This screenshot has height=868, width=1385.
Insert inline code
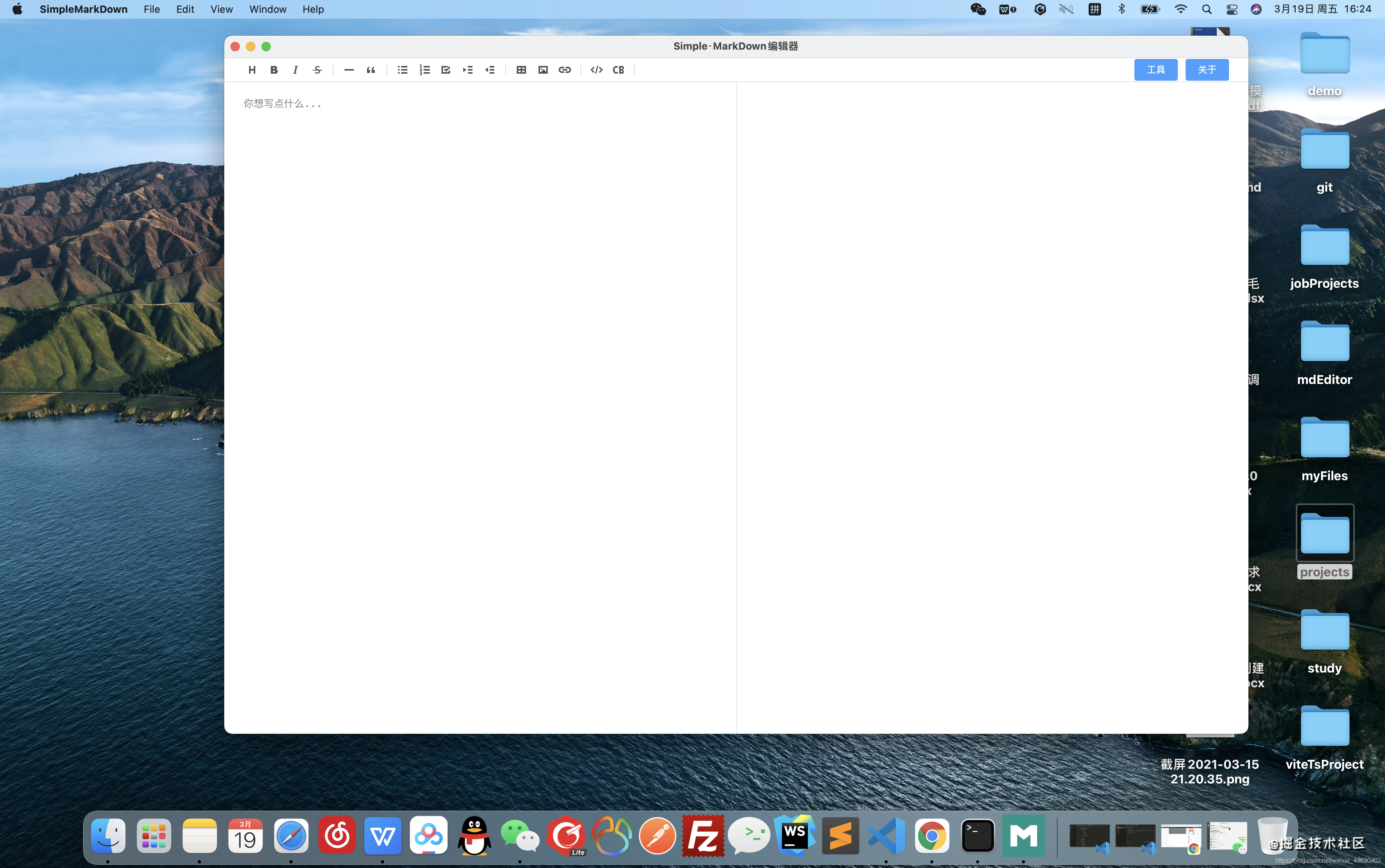[596, 70]
